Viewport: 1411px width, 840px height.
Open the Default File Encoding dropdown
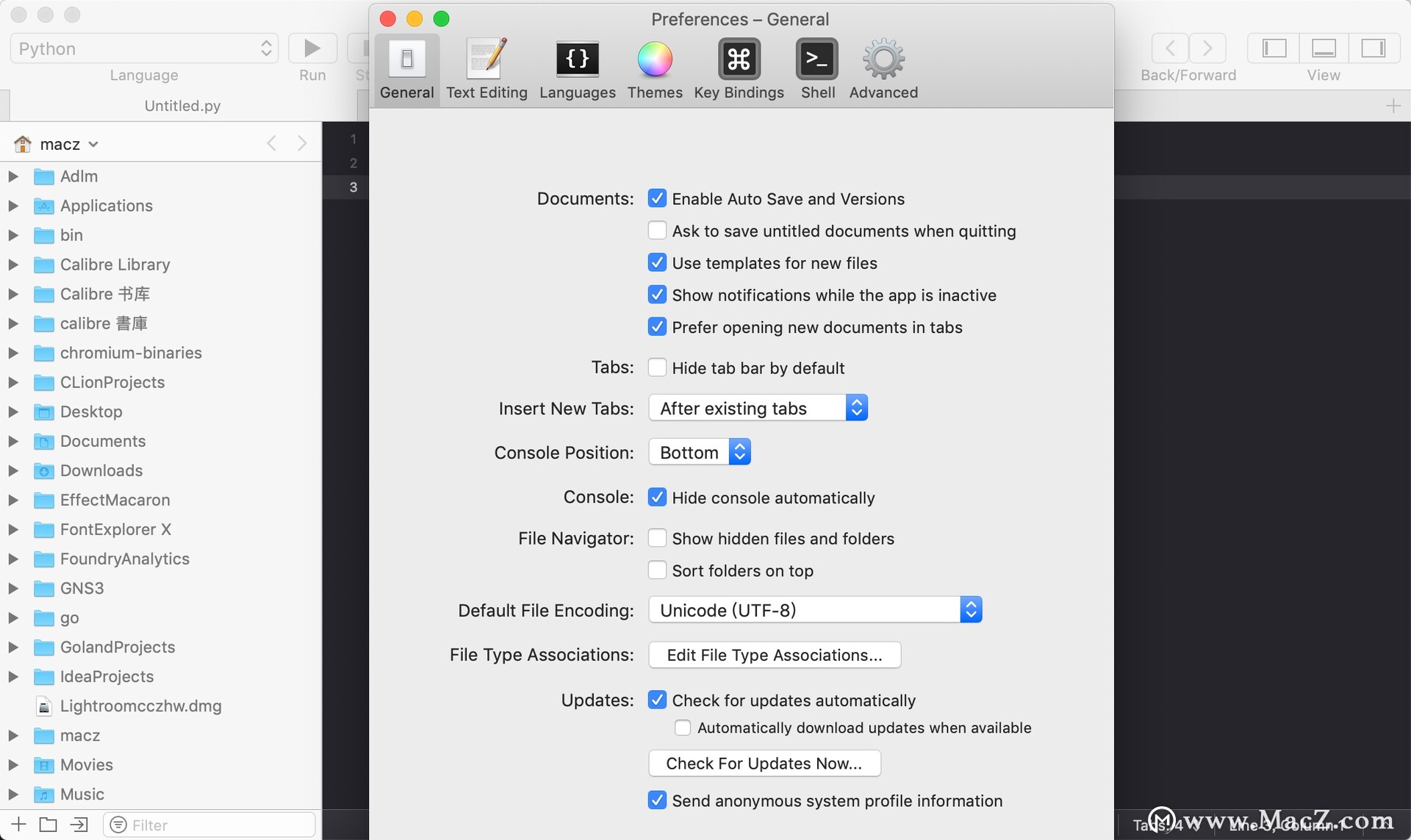click(815, 610)
